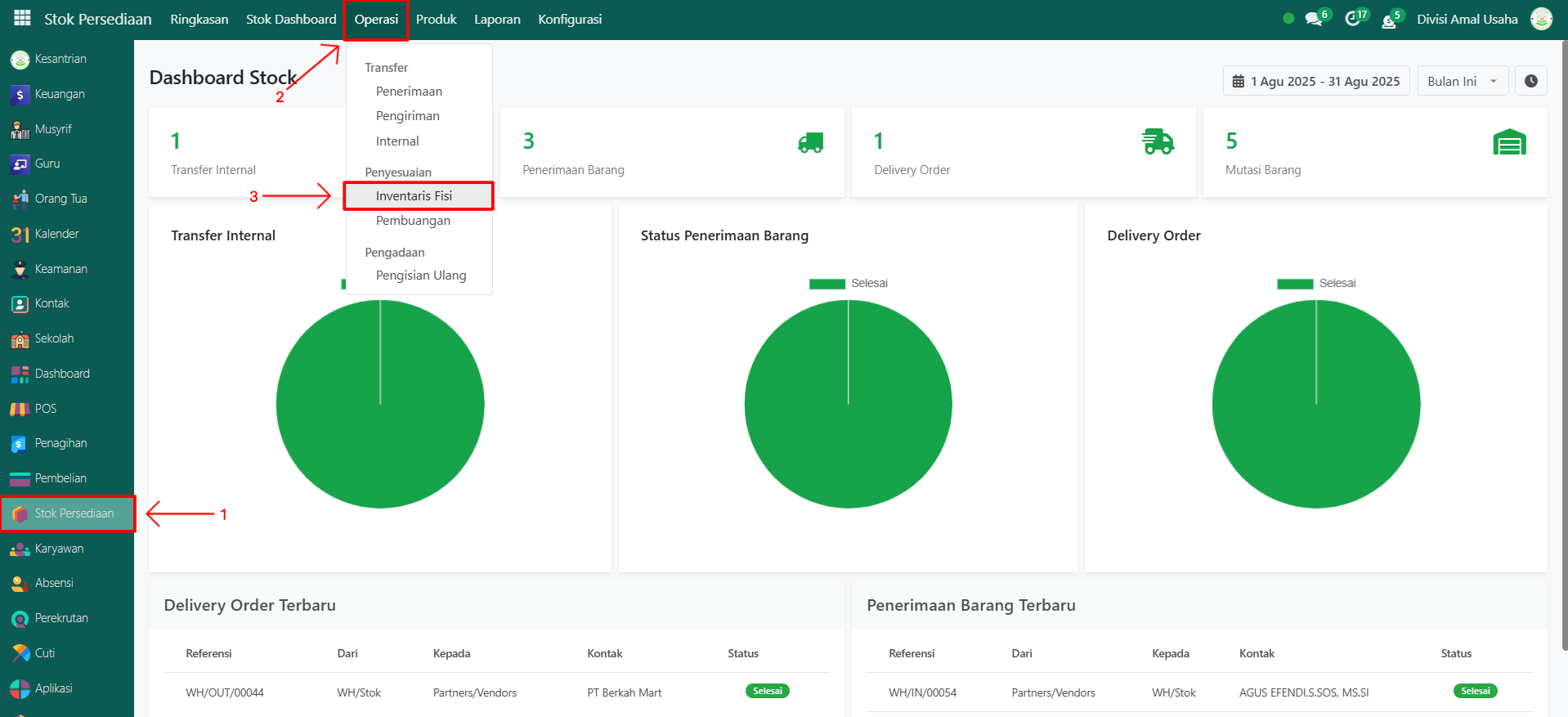Open the Laporan menu in navbar

click(497, 19)
